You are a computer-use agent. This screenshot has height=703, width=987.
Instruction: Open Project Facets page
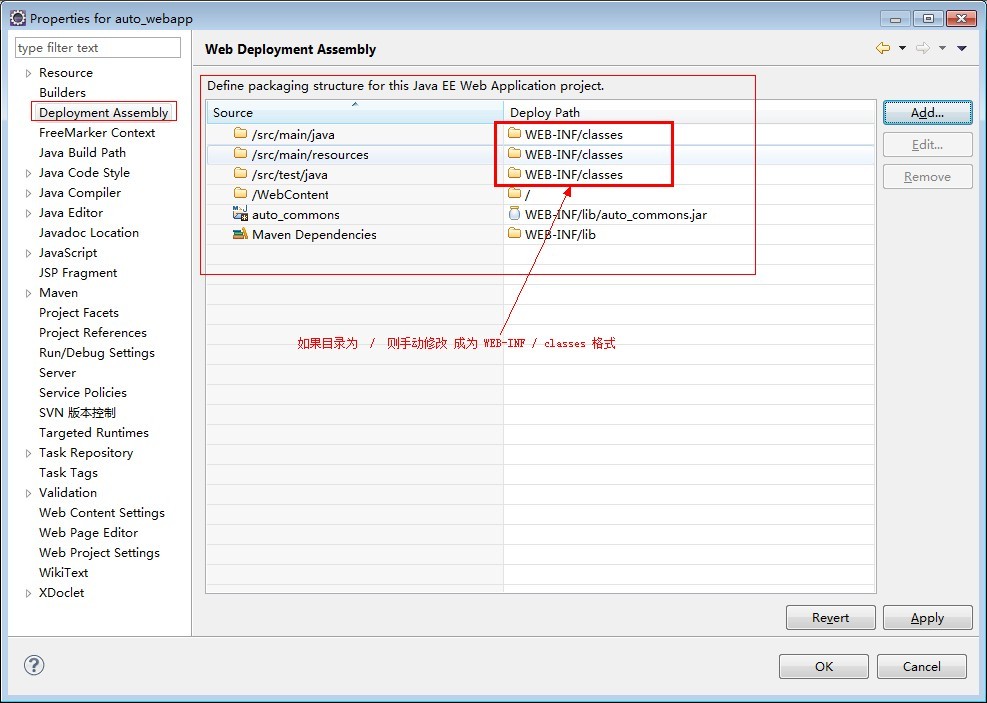pos(79,313)
